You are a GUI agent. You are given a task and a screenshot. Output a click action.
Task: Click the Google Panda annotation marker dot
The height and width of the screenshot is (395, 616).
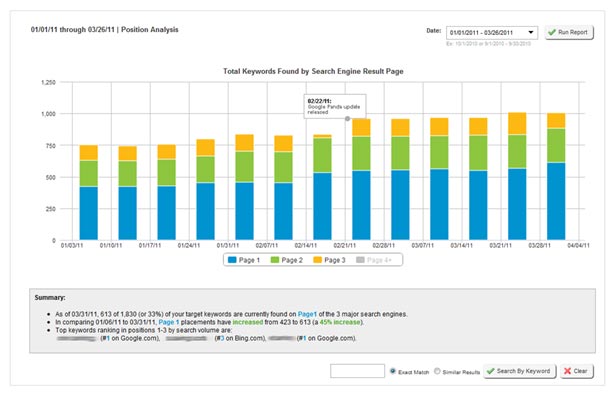(347, 119)
